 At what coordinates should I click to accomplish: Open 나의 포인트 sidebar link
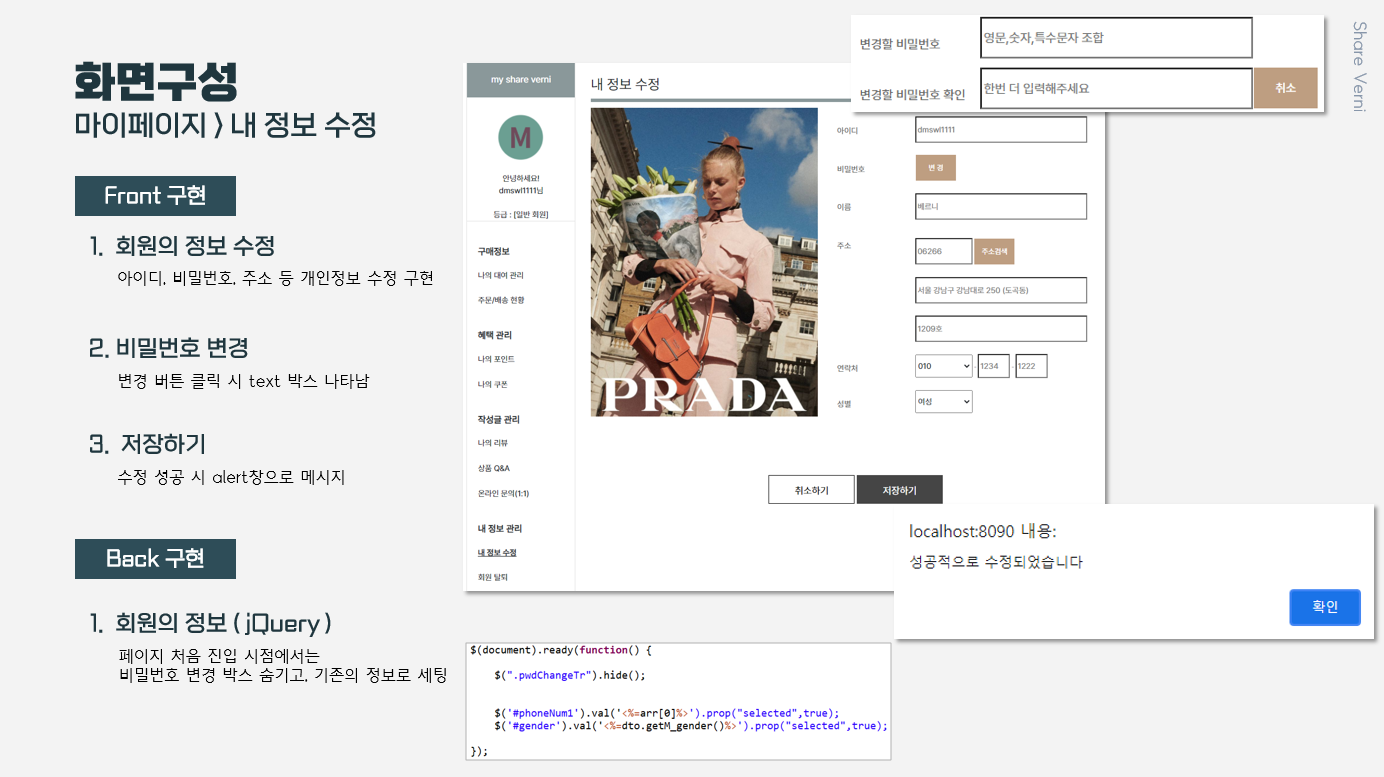496,359
